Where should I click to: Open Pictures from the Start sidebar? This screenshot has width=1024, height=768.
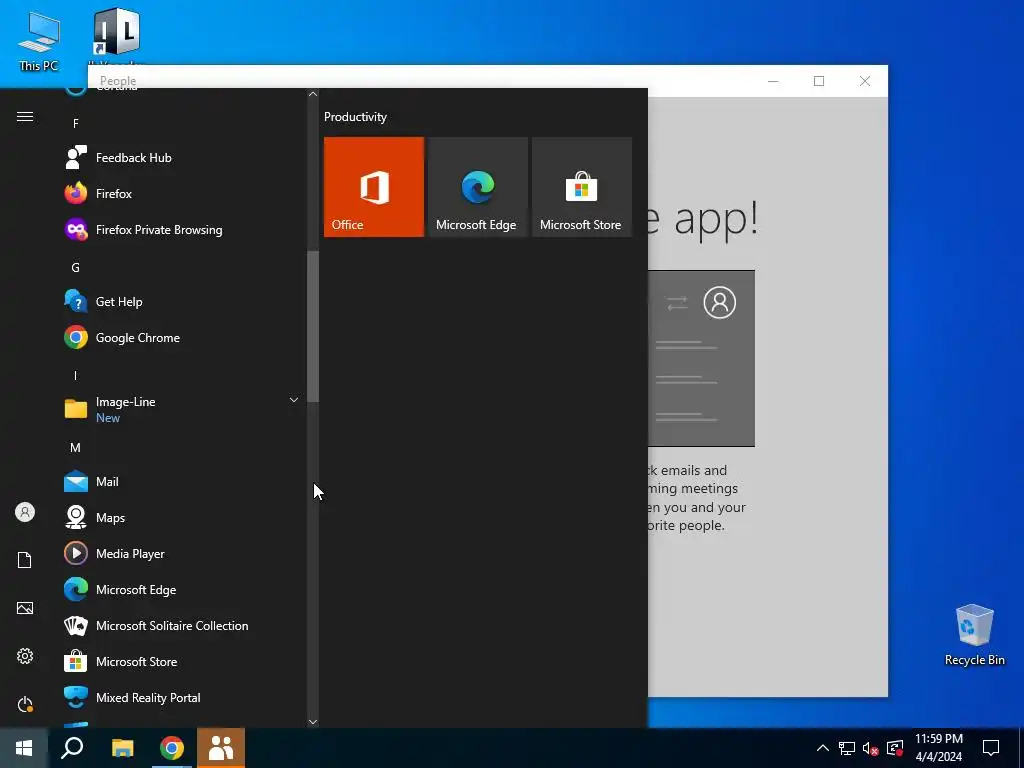(25, 608)
